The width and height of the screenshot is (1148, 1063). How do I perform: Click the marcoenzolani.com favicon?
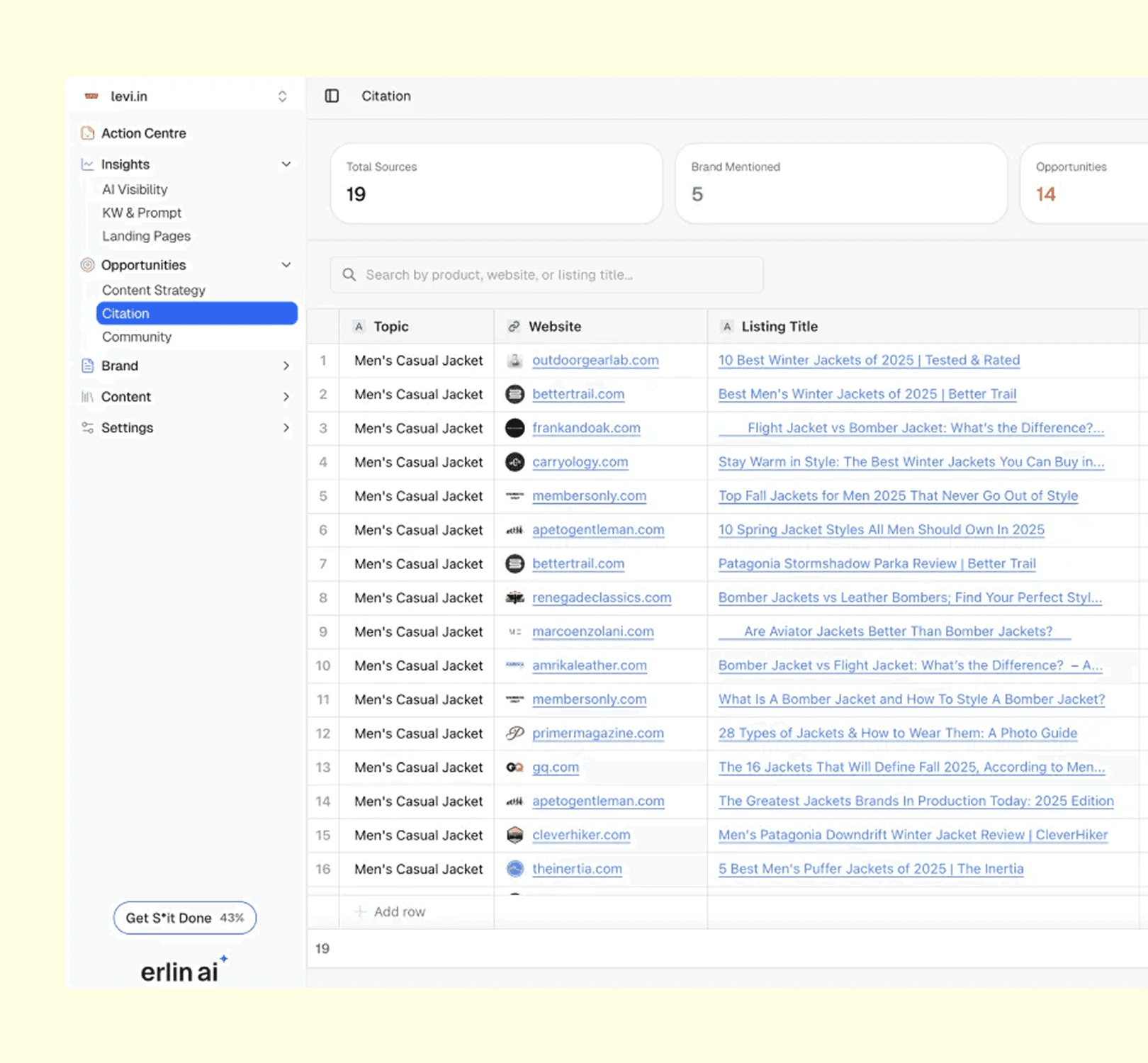coord(515,631)
